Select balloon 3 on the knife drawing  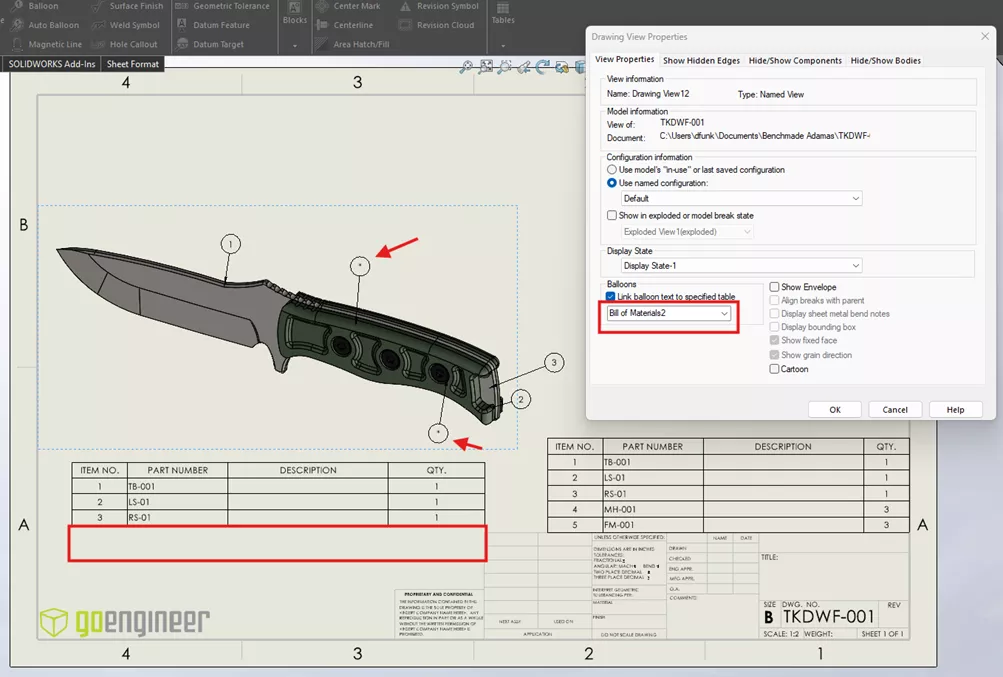click(x=553, y=362)
